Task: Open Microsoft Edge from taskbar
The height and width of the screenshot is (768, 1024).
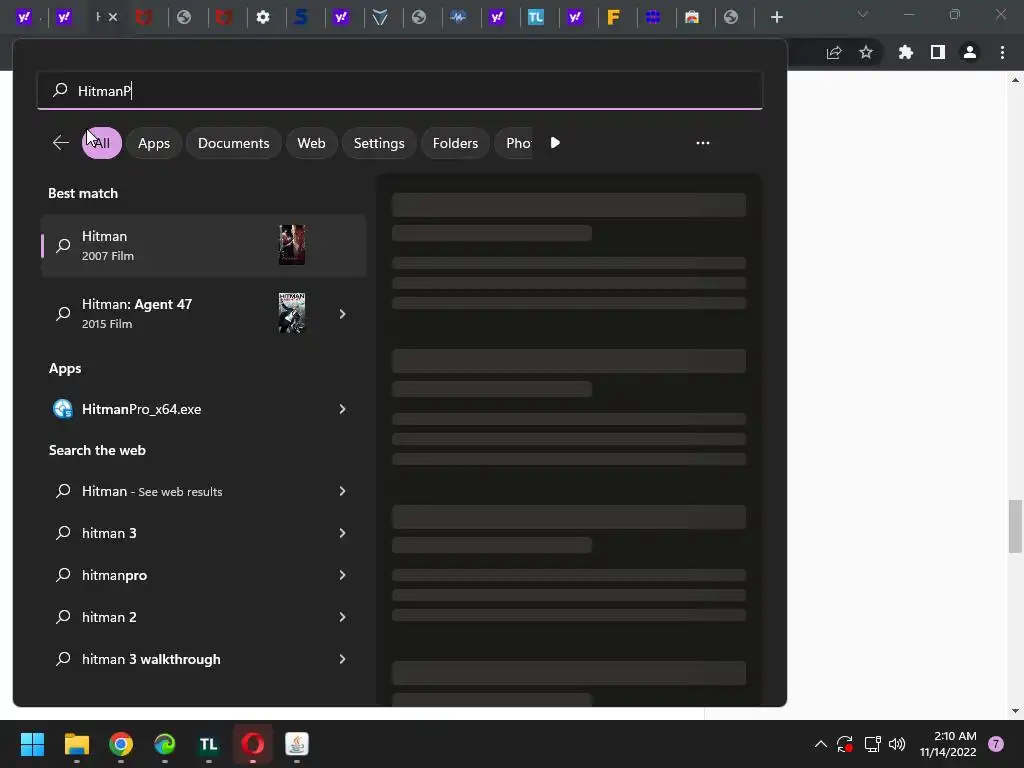Action: [x=165, y=744]
